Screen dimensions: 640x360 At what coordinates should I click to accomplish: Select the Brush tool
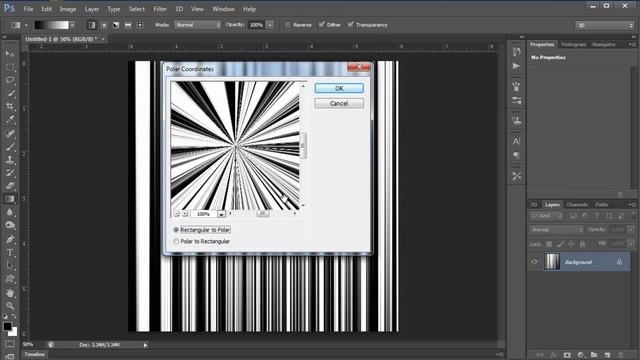(x=10, y=147)
